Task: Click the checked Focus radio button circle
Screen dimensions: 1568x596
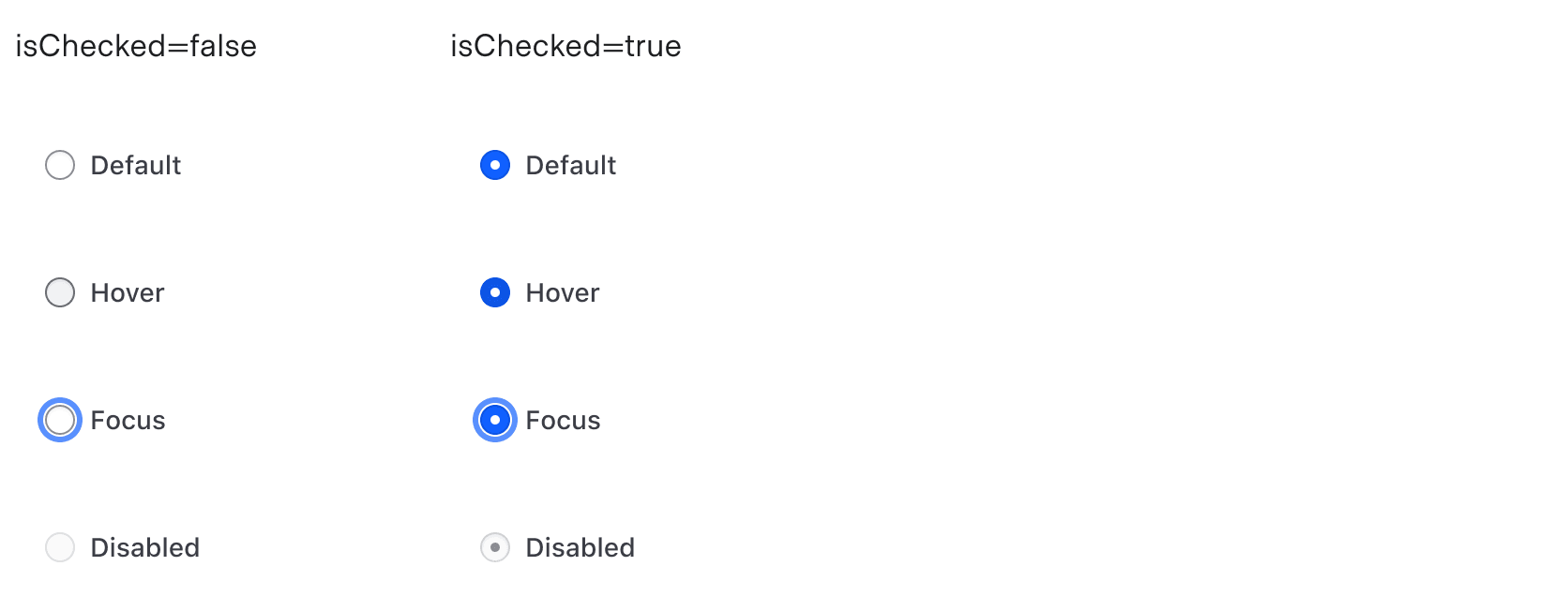Action: click(x=495, y=420)
